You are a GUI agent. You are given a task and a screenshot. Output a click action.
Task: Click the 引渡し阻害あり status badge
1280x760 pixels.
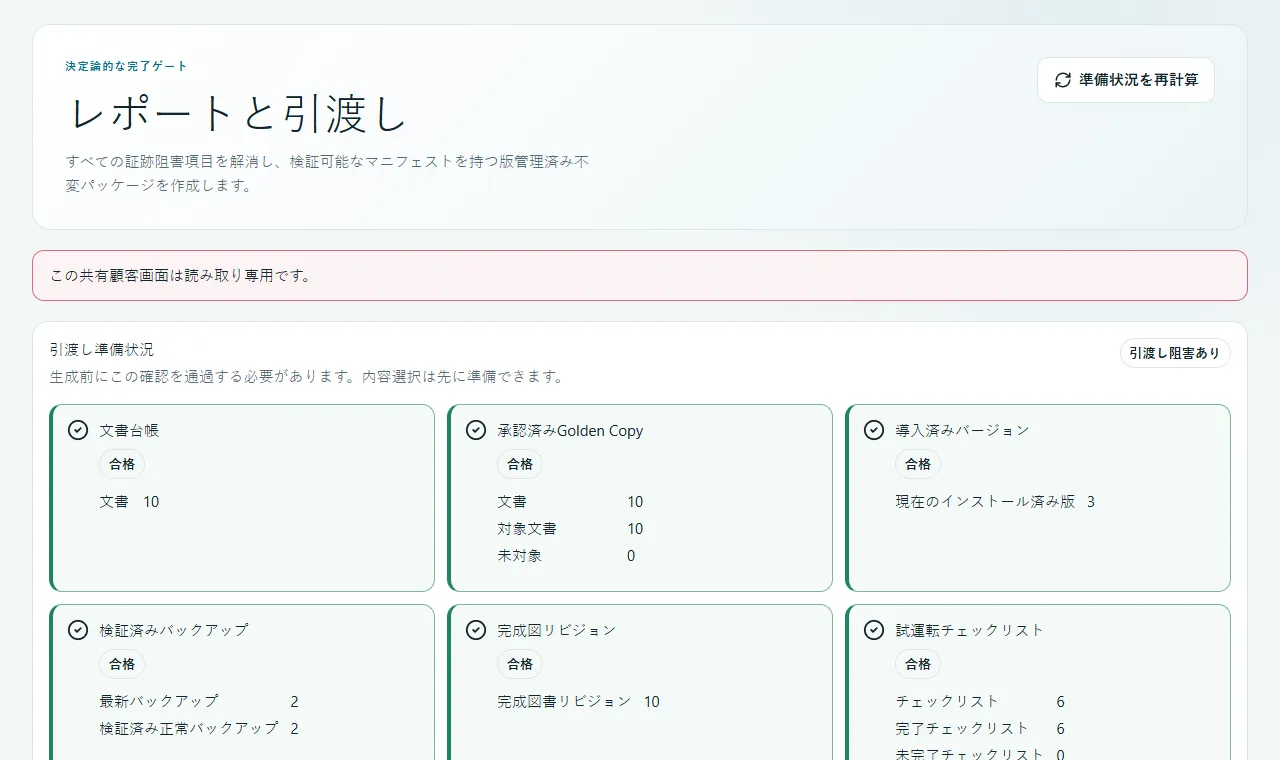pos(1175,353)
